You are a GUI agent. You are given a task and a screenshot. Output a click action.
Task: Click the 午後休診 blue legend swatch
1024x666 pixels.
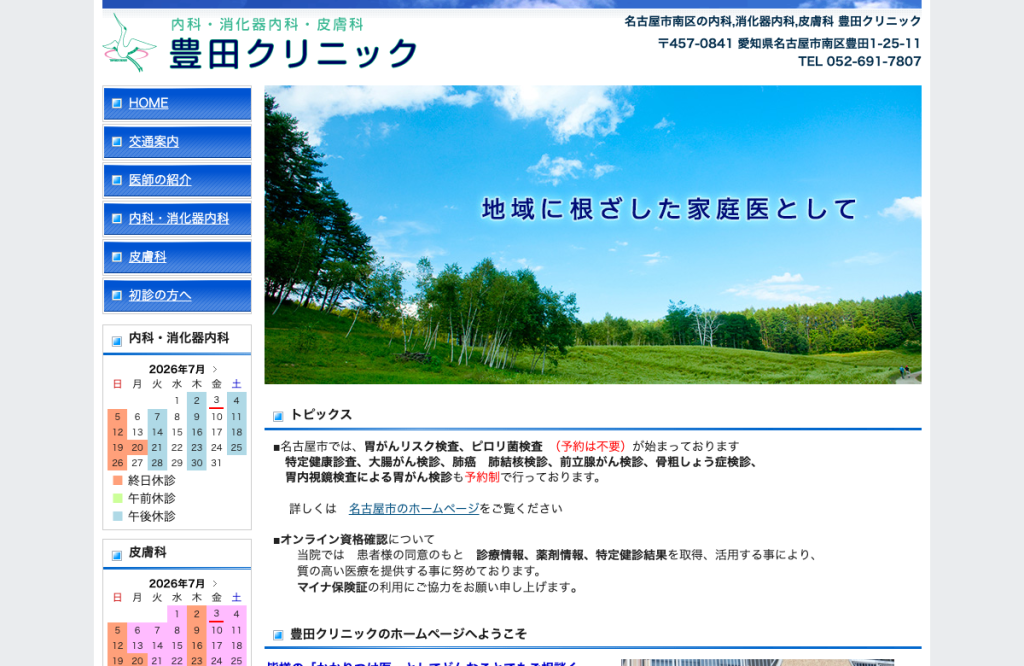click(118, 516)
